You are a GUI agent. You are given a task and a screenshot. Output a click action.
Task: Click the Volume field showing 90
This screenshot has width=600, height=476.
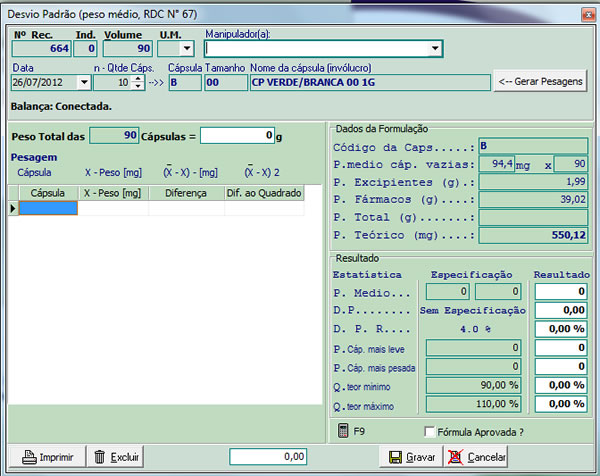point(128,49)
